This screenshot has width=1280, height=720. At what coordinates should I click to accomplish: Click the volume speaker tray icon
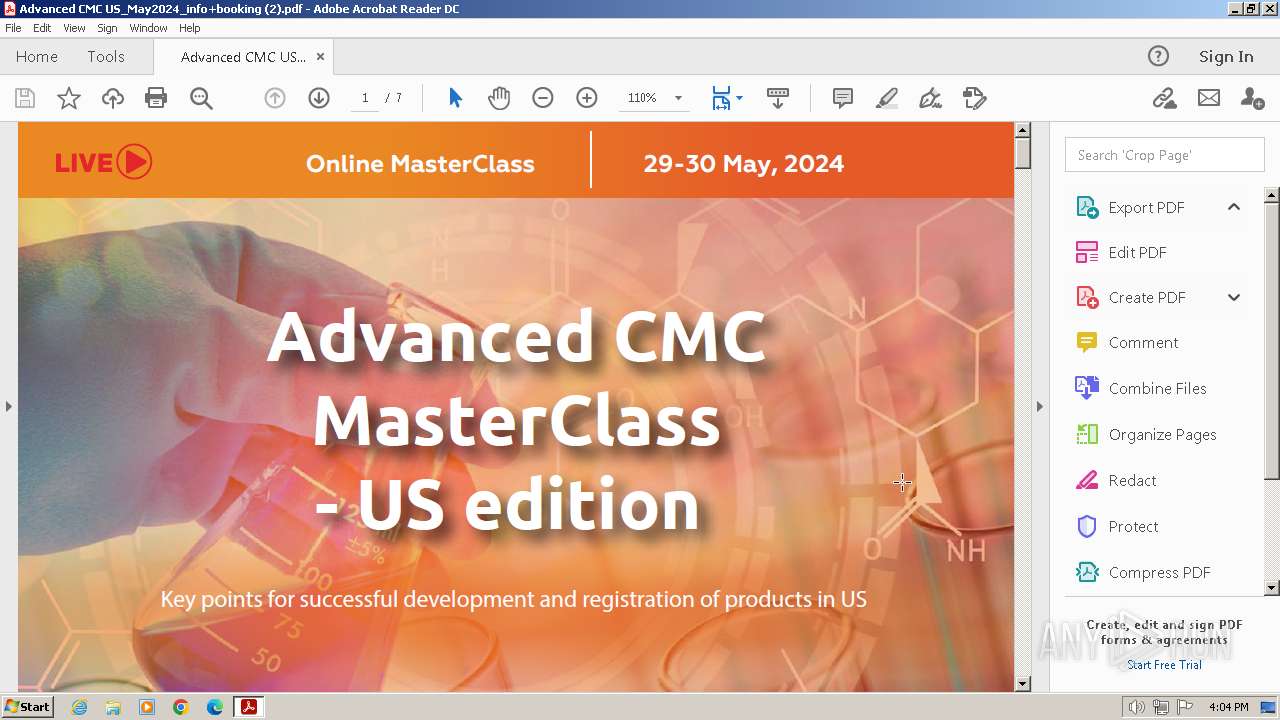point(1137,707)
